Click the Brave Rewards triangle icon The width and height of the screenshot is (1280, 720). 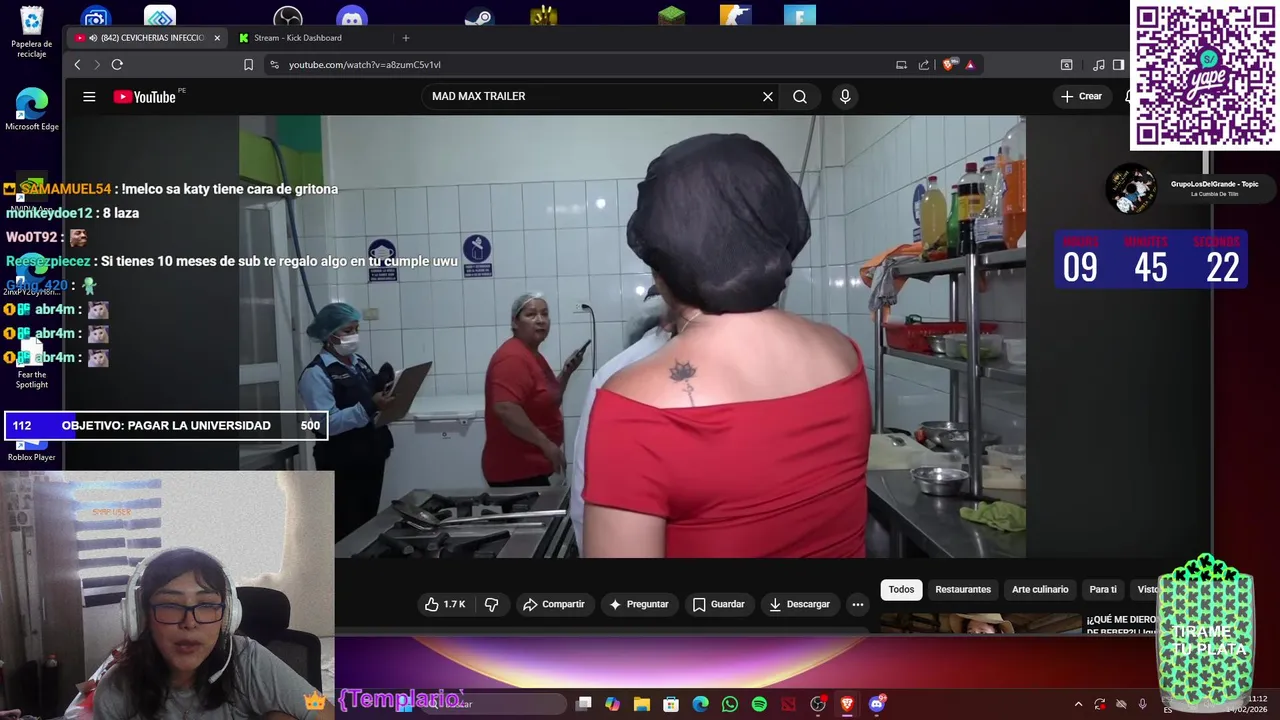(970, 65)
